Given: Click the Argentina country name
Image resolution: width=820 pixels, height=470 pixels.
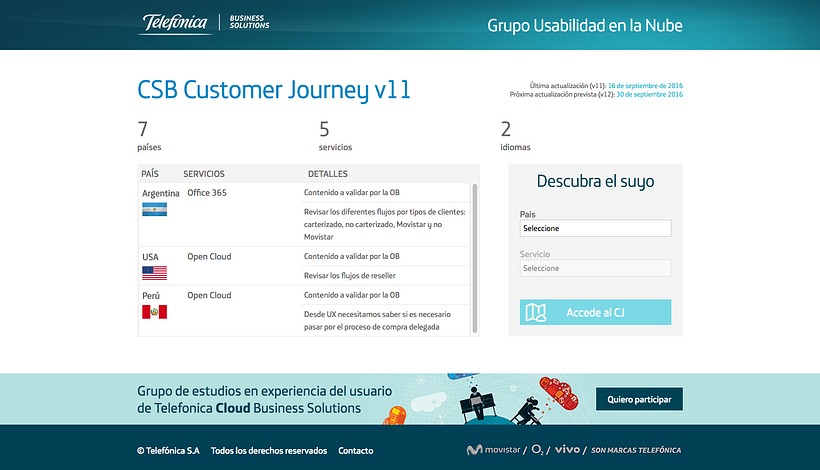Looking at the screenshot, I should pyautogui.click(x=161, y=193).
